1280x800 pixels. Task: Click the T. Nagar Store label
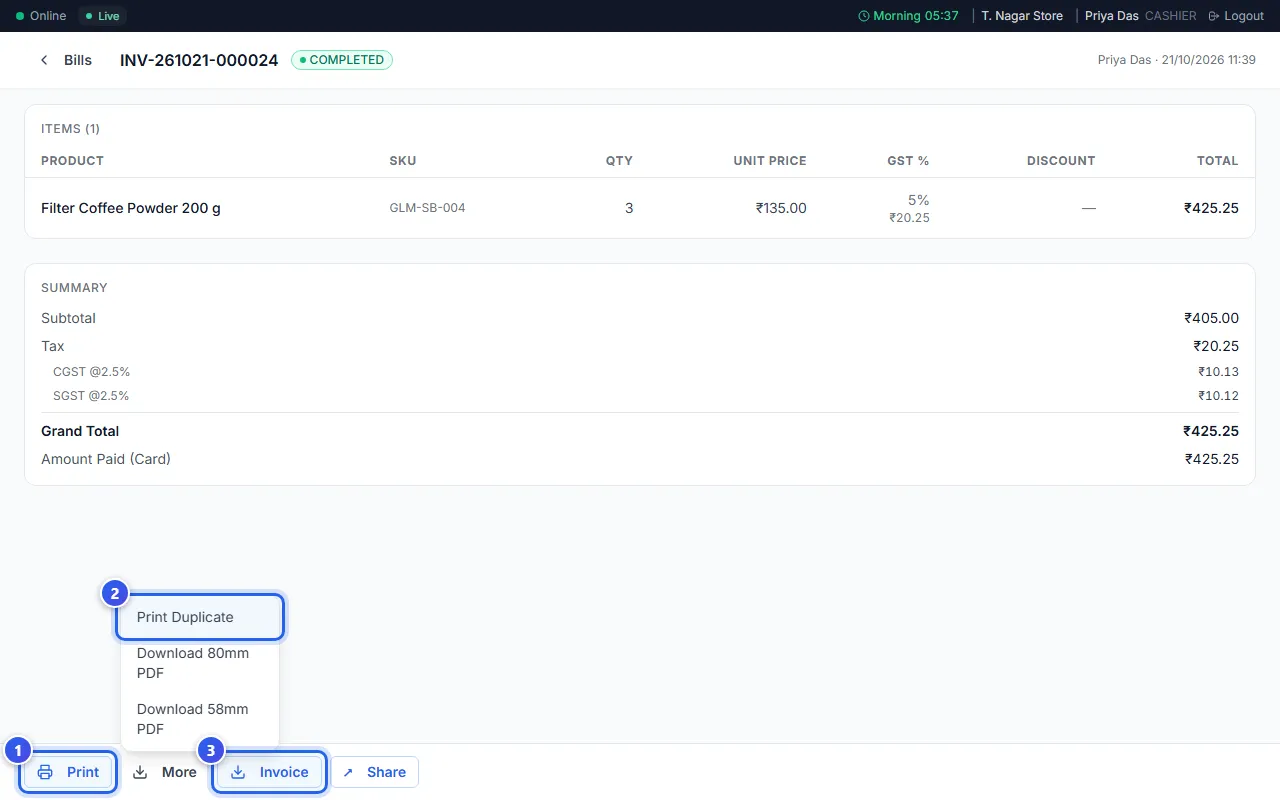(1022, 16)
